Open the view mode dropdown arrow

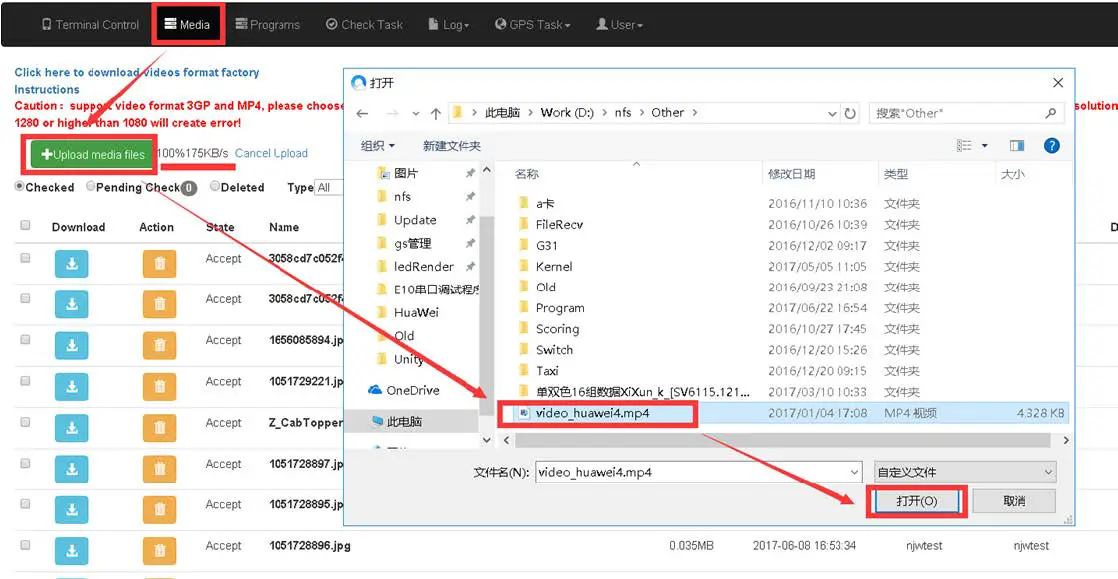tap(985, 145)
